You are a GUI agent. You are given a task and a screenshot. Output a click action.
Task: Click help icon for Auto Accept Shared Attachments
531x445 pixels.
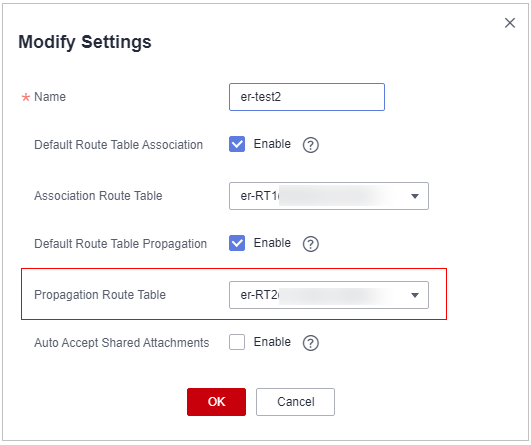click(311, 343)
